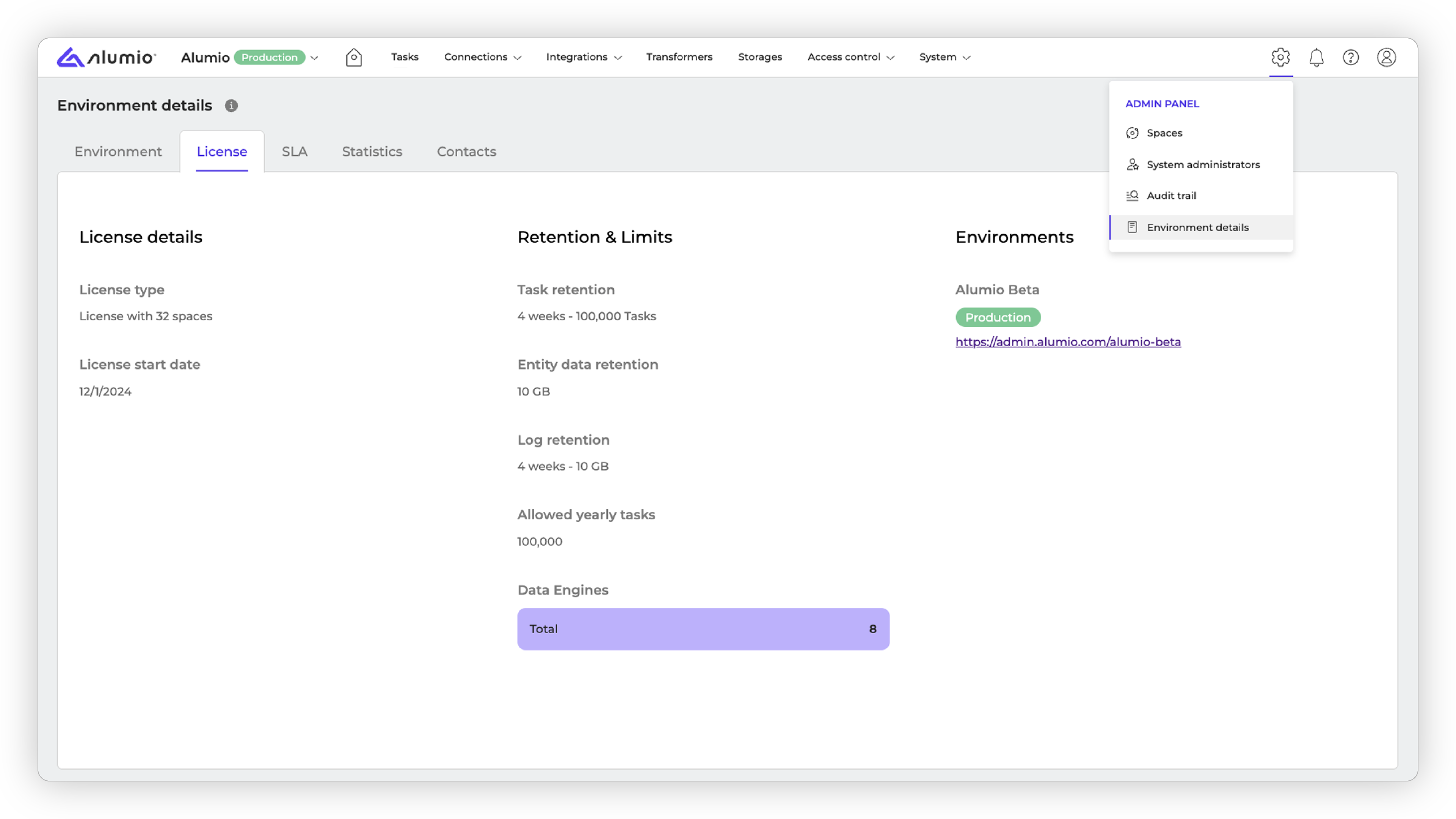
Task: Select Environment details in admin panel
Action: tap(1197, 227)
